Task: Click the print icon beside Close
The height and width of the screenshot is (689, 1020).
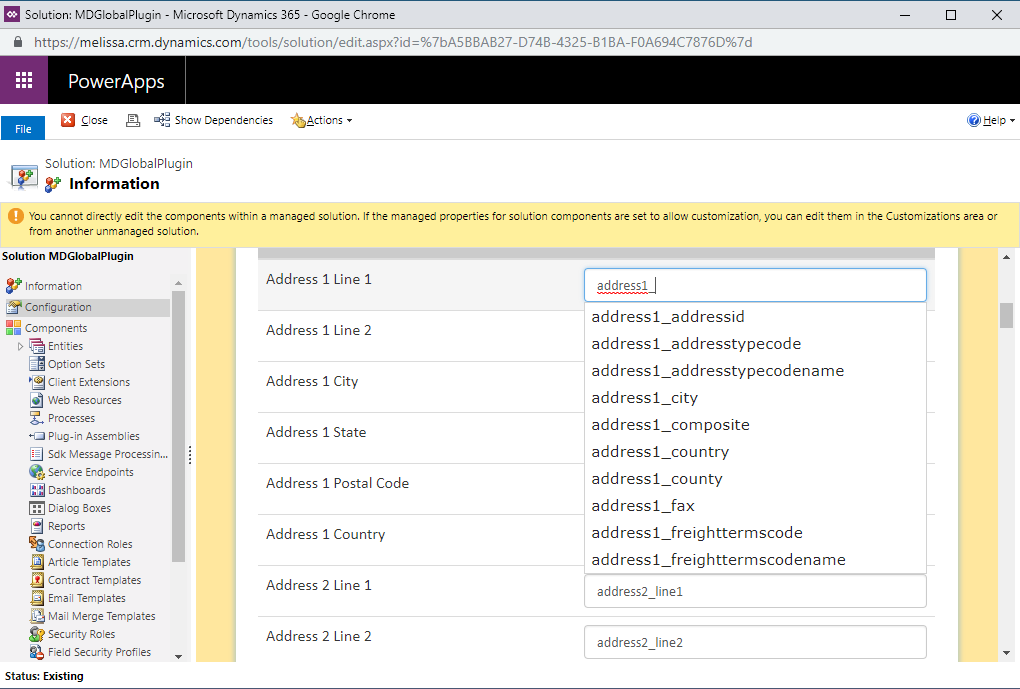Action: (x=133, y=120)
